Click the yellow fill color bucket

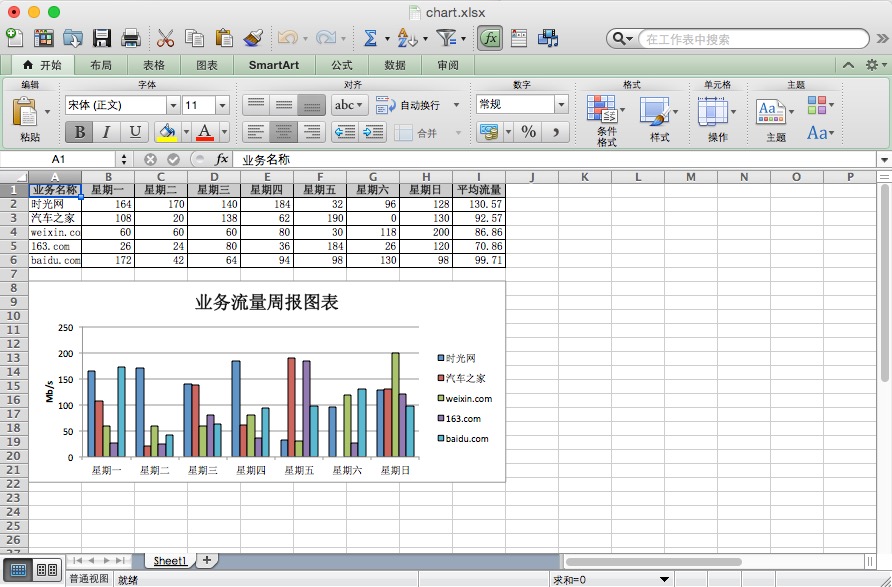166,132
